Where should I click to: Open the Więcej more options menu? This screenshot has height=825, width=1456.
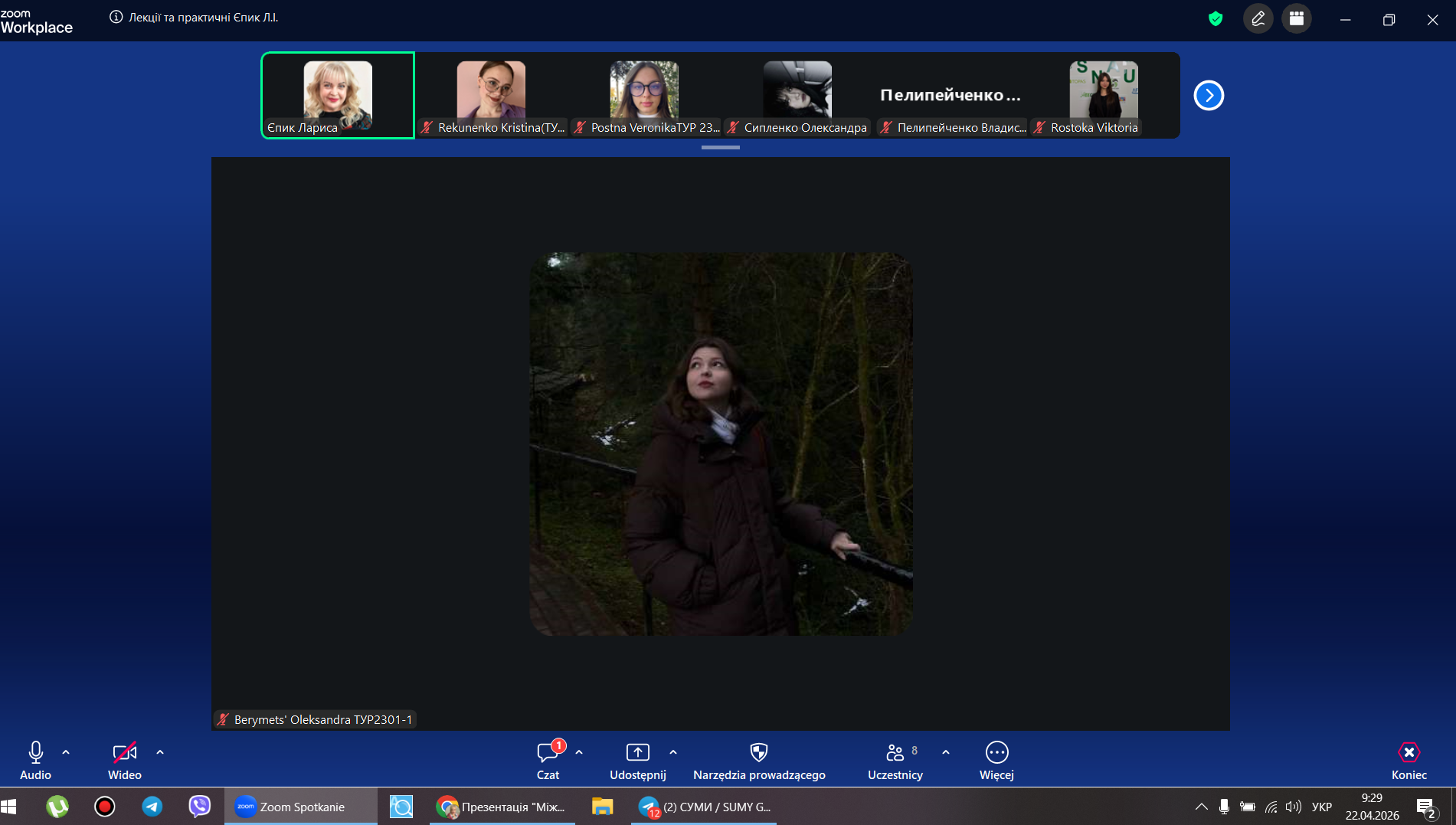click(996, 754)
